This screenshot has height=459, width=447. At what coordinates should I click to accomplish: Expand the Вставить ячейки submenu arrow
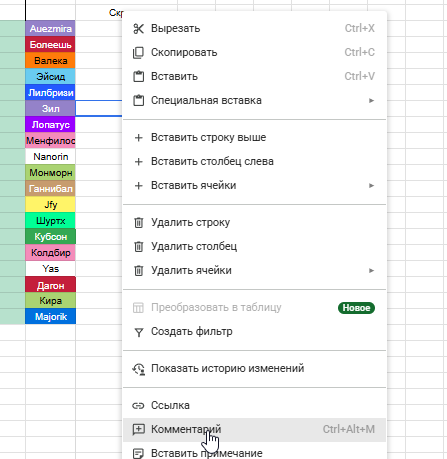click(x=371, y=185)
